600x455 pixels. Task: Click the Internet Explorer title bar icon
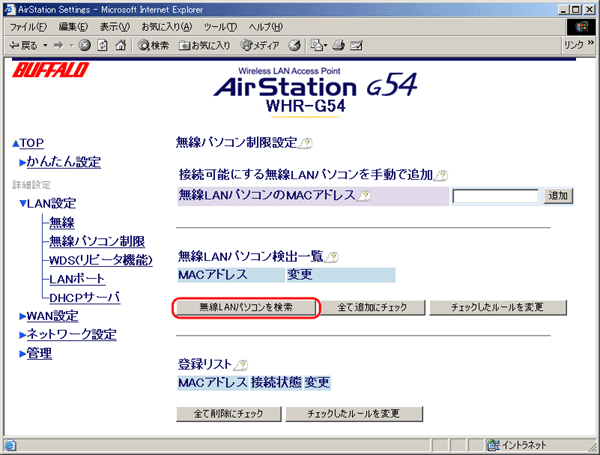[x=8, y=9]
